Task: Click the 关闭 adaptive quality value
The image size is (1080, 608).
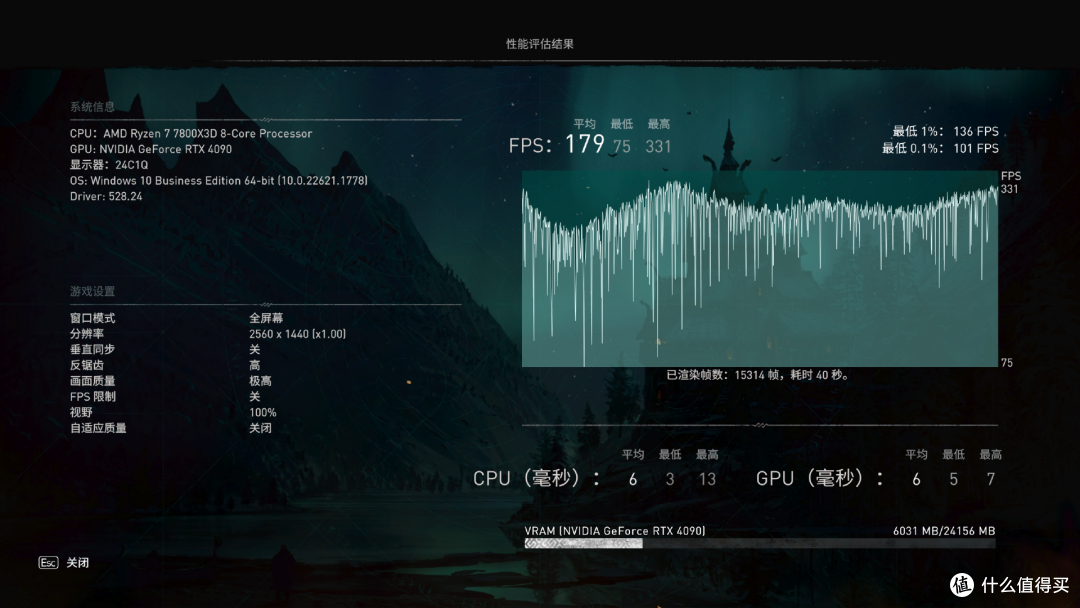Action: click(260, 428)
